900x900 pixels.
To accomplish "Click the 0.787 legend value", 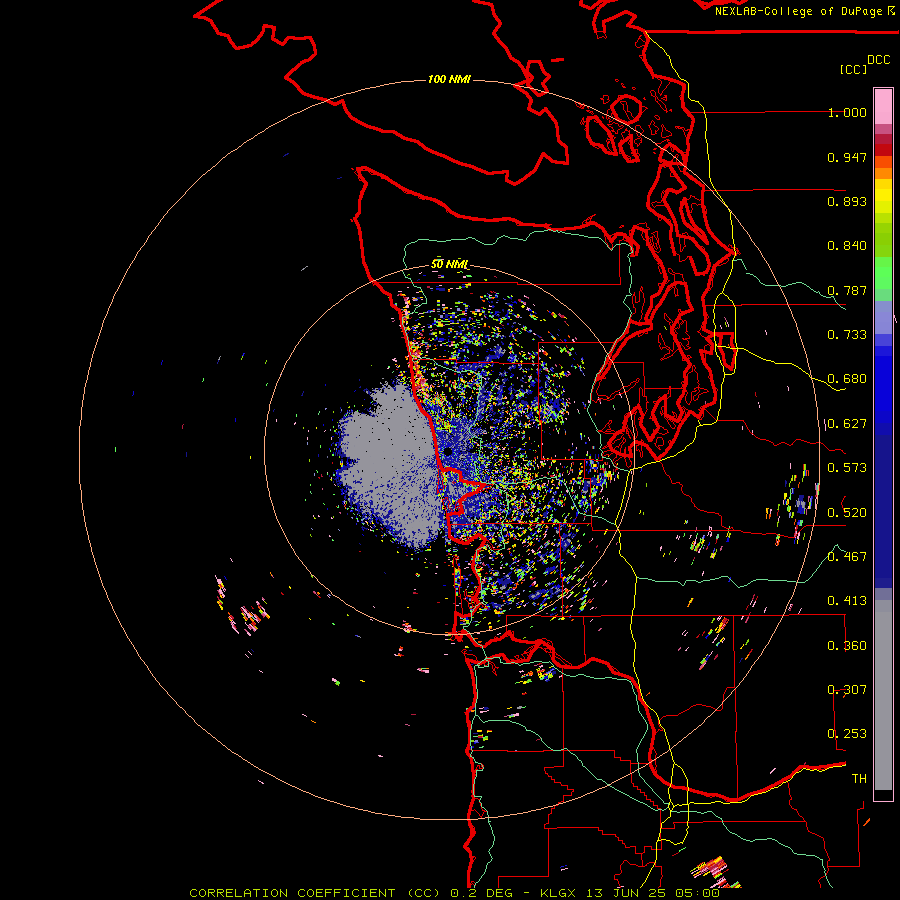I will (x=847, y=290).
